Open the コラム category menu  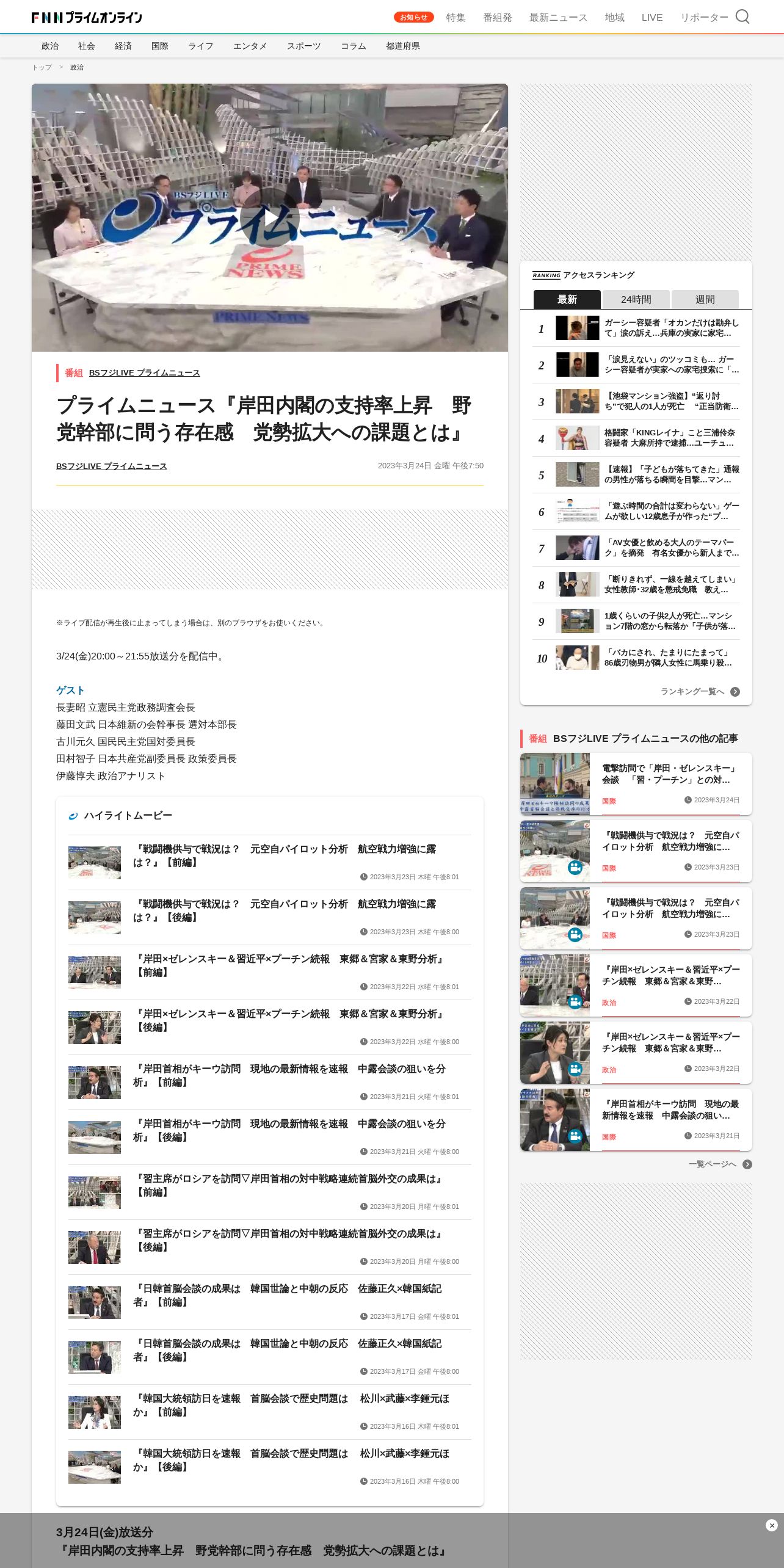coord(354,46)
